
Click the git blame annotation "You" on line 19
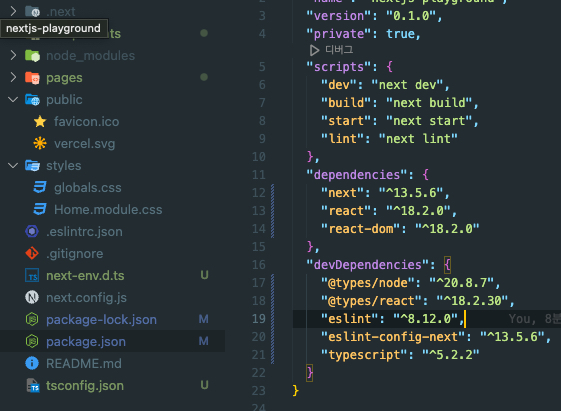[x=522, y=318]
